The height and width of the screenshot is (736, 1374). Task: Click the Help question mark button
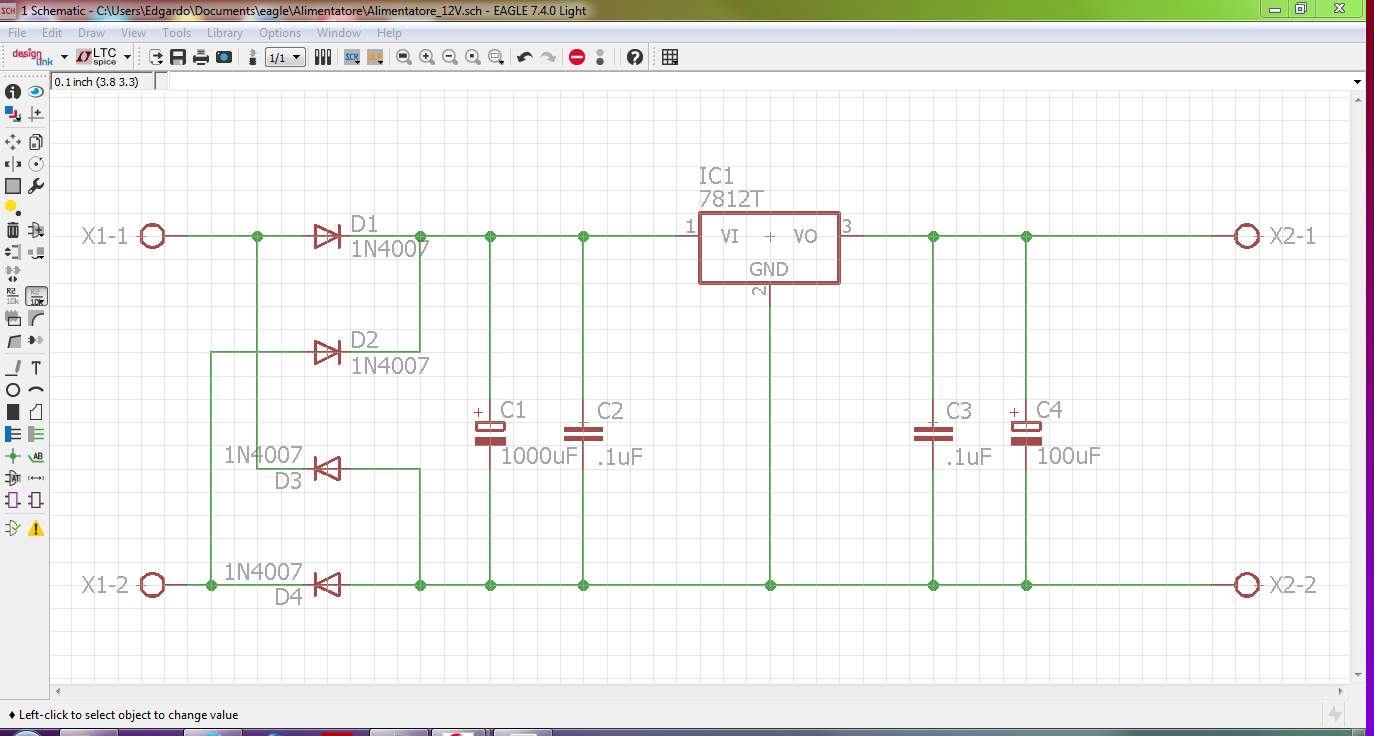coord(634,57)
